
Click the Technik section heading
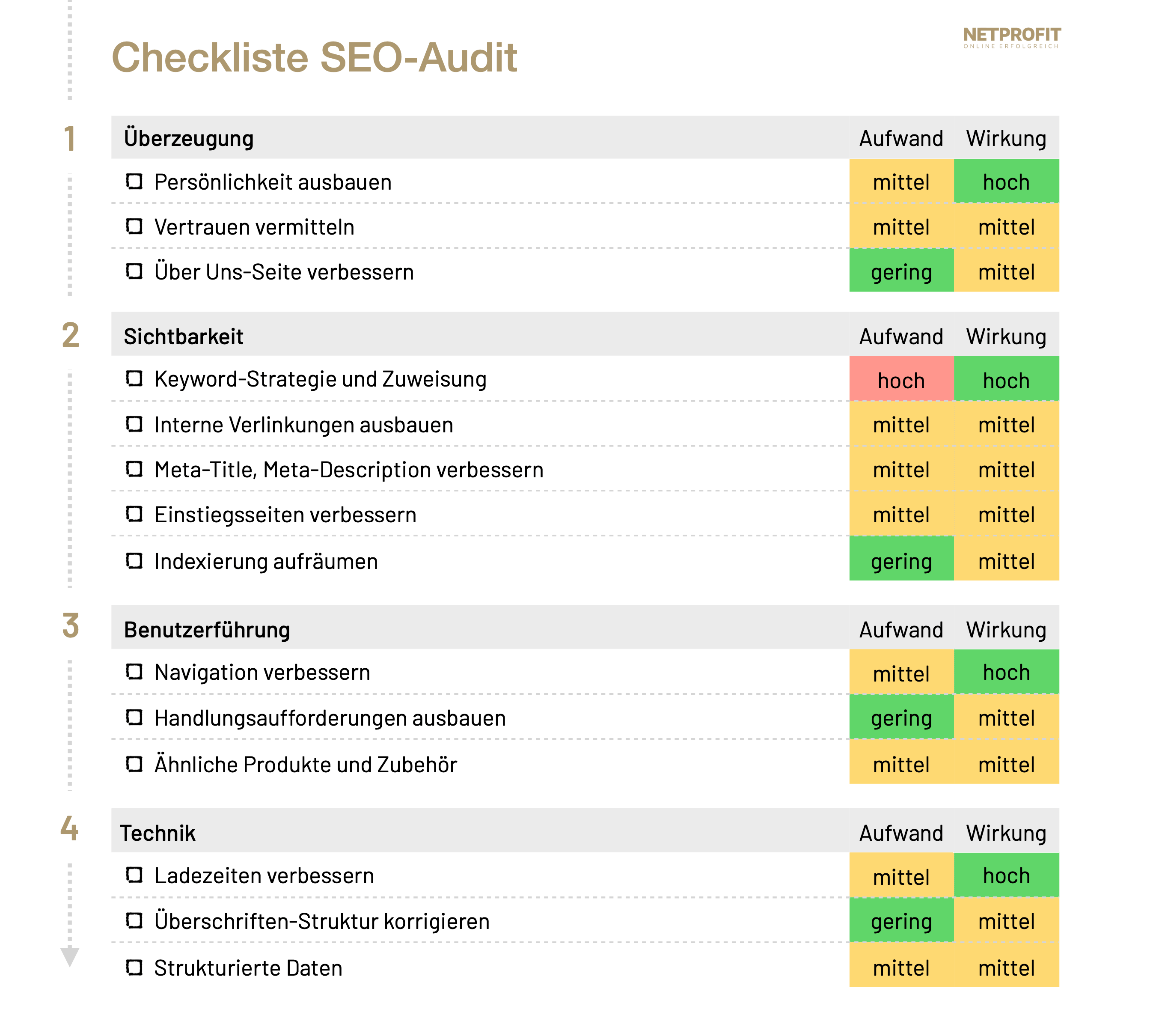(x=157, y=833)
